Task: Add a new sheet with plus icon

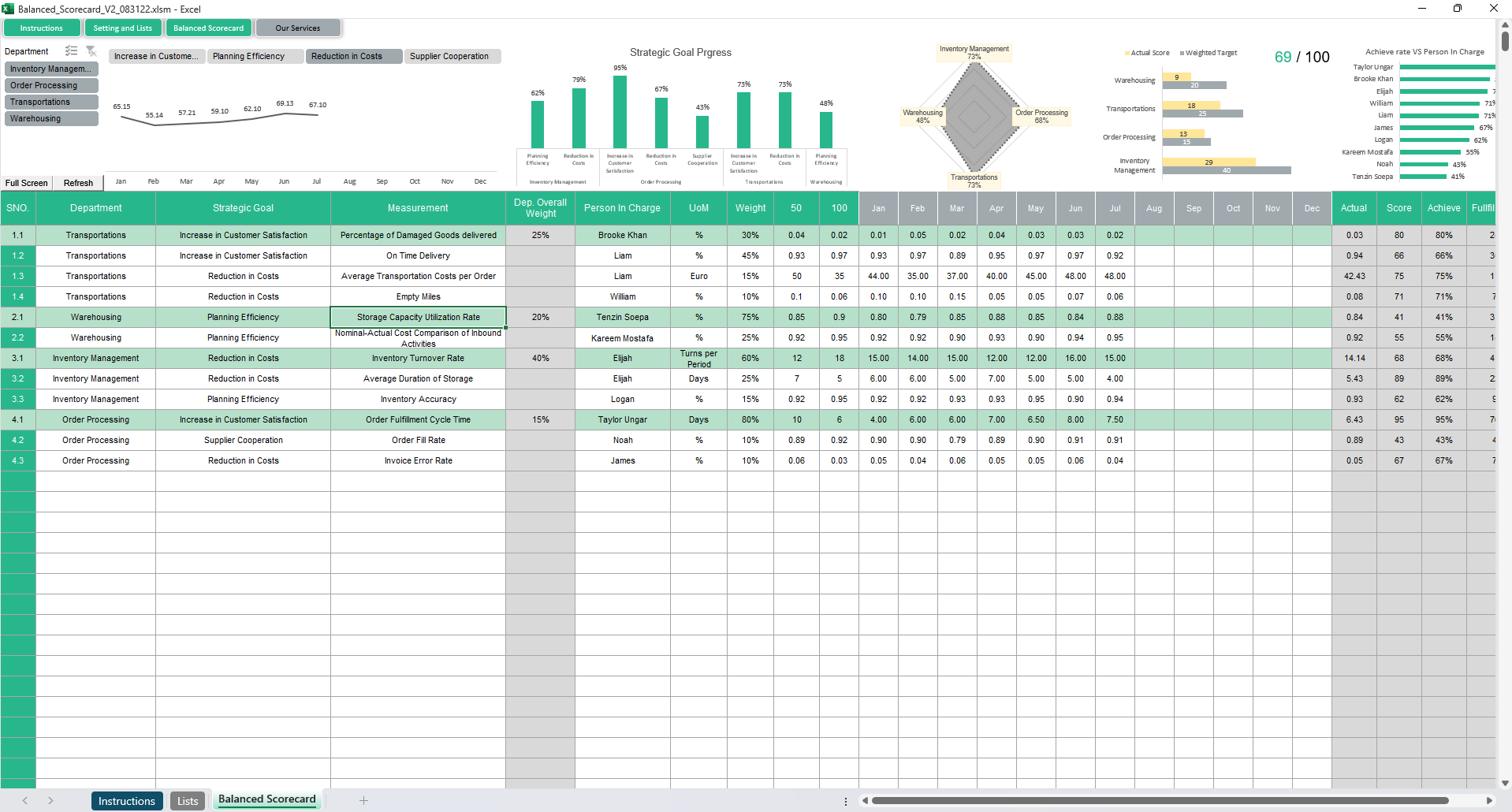Action: click(363, 800)
